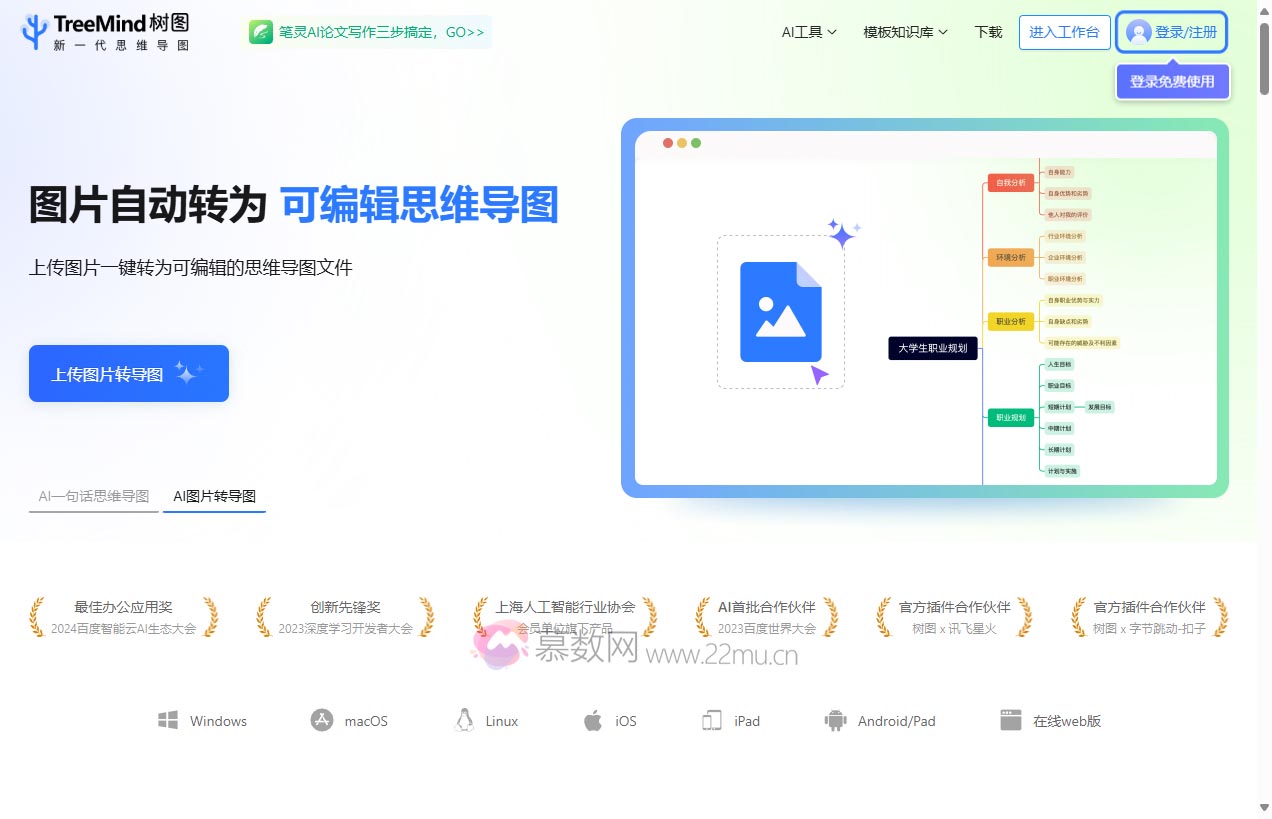
Task: Select the Android/Pad robot icon
Action: click(835, 719)
